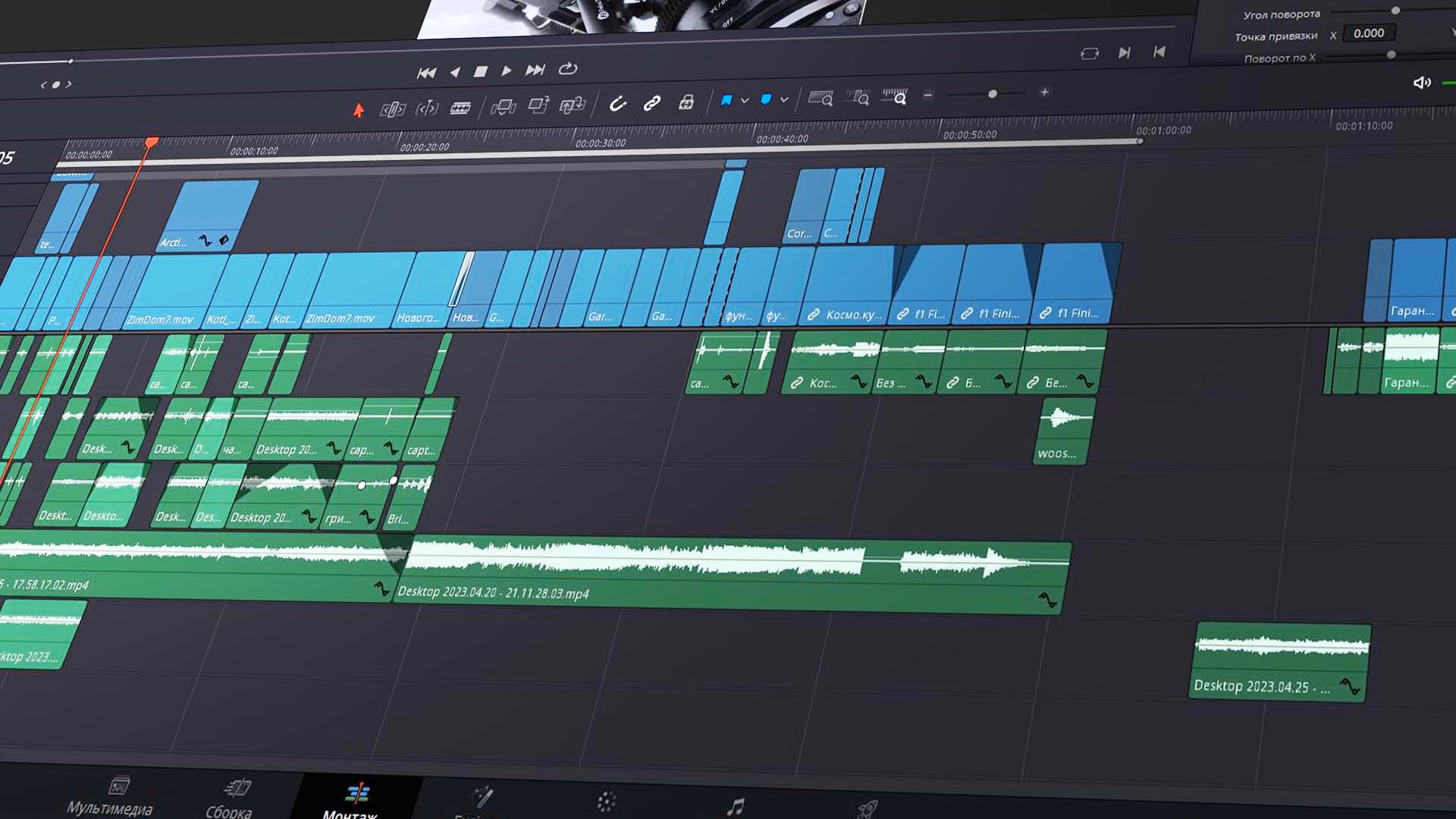Select the capt... audio clip

[x=430, y=428]
